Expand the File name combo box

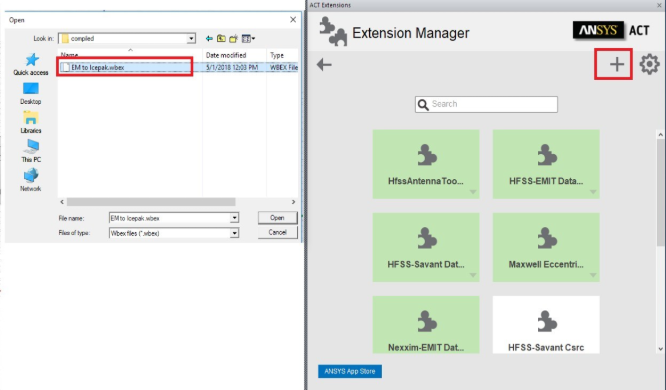point(234,218)
